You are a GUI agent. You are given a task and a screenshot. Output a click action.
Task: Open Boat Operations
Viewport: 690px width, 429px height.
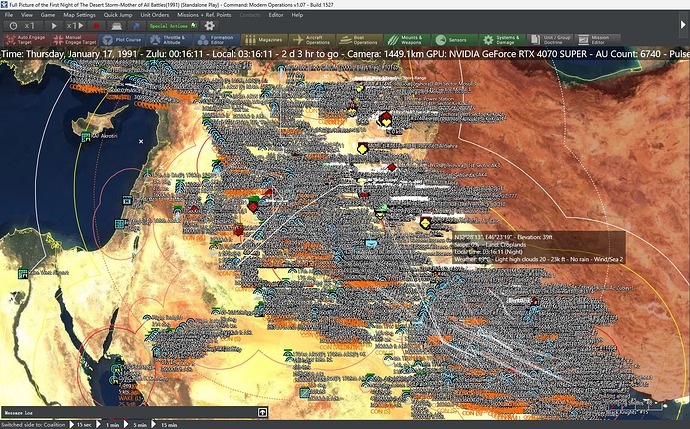359,40
